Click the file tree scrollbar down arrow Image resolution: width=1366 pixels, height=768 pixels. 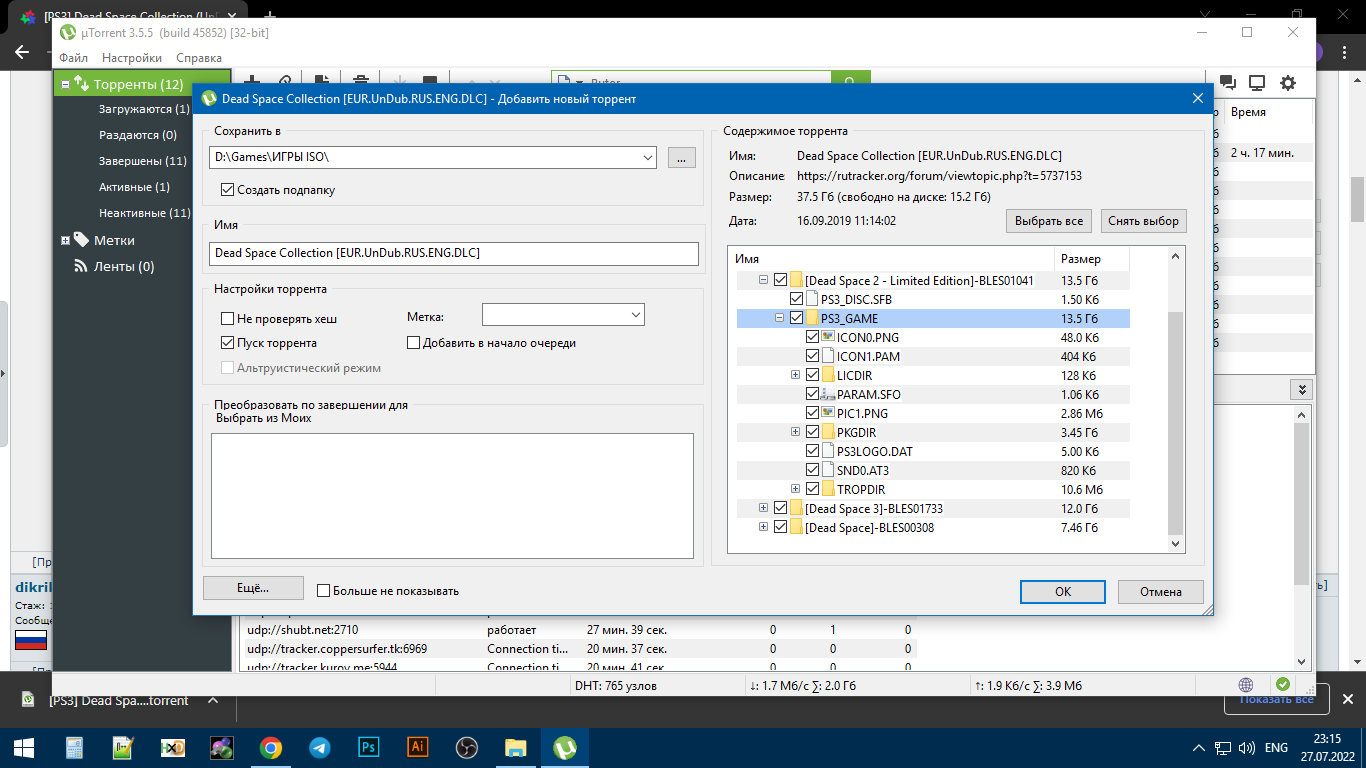point(1175,543)
